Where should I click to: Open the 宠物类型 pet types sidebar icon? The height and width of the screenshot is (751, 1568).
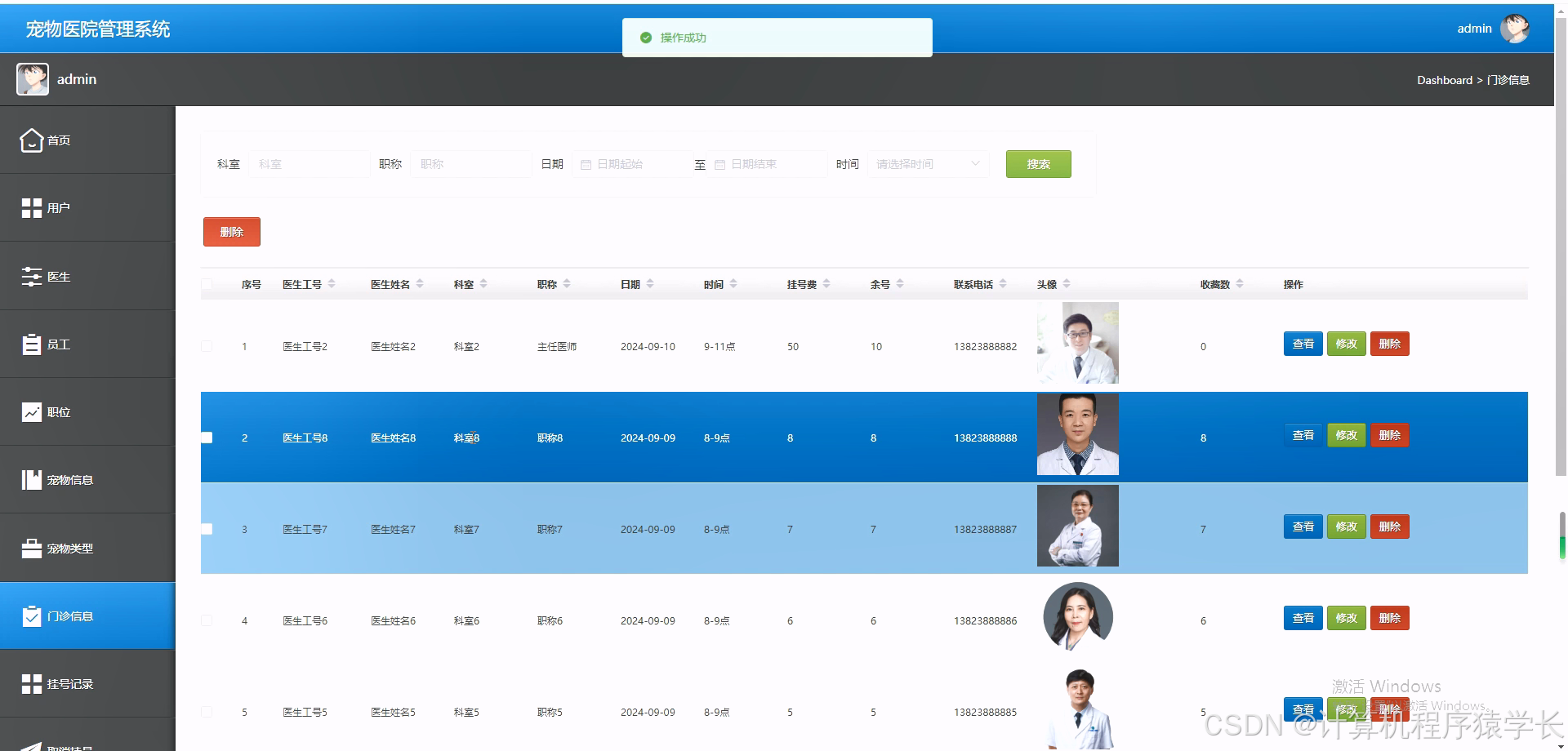[32, 548]
